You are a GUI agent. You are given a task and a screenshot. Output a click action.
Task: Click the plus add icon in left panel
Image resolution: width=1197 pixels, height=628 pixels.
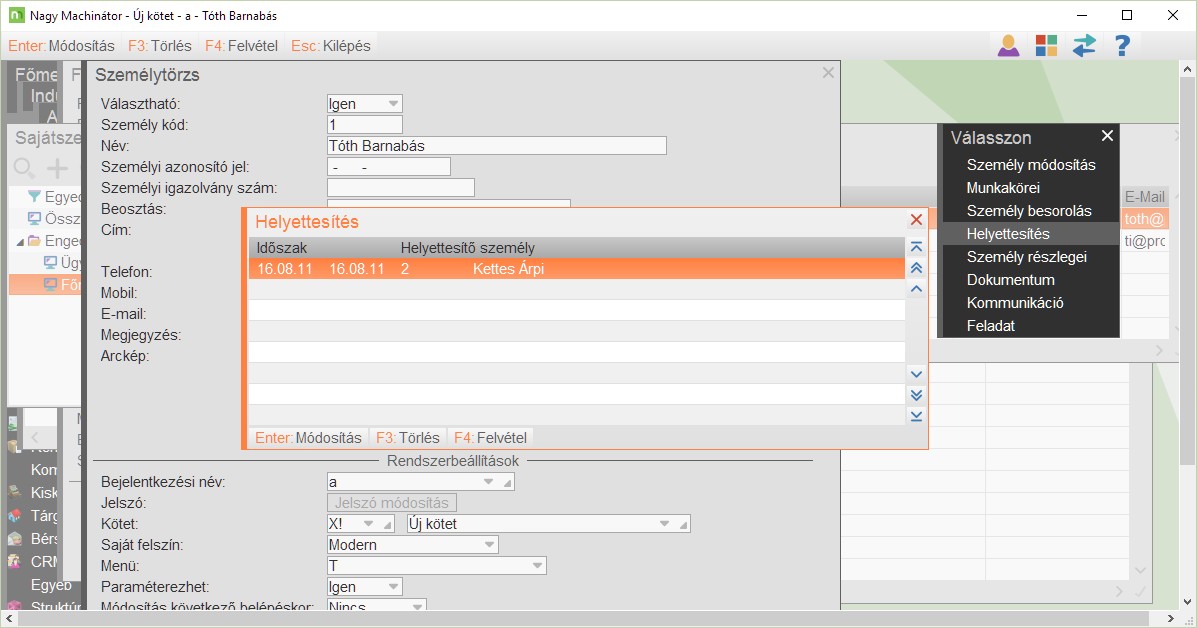(57, 168)
